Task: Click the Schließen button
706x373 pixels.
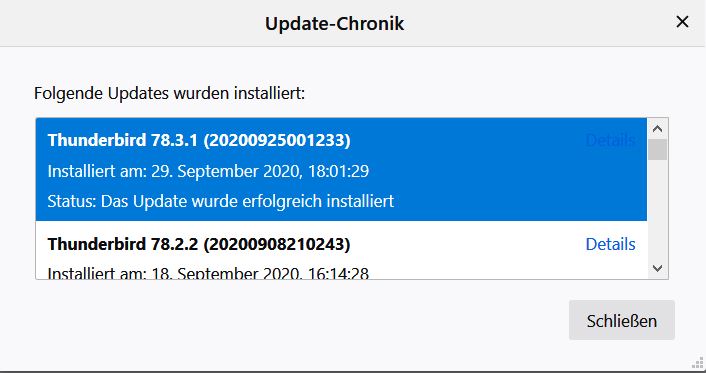Action: 621,320
